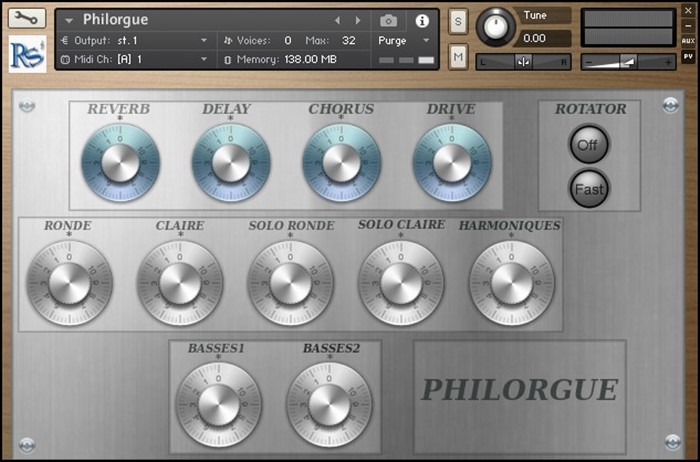Show instrument info with the i icon
This screenshot has height=462, width=700.
click(x=421, y=20)
